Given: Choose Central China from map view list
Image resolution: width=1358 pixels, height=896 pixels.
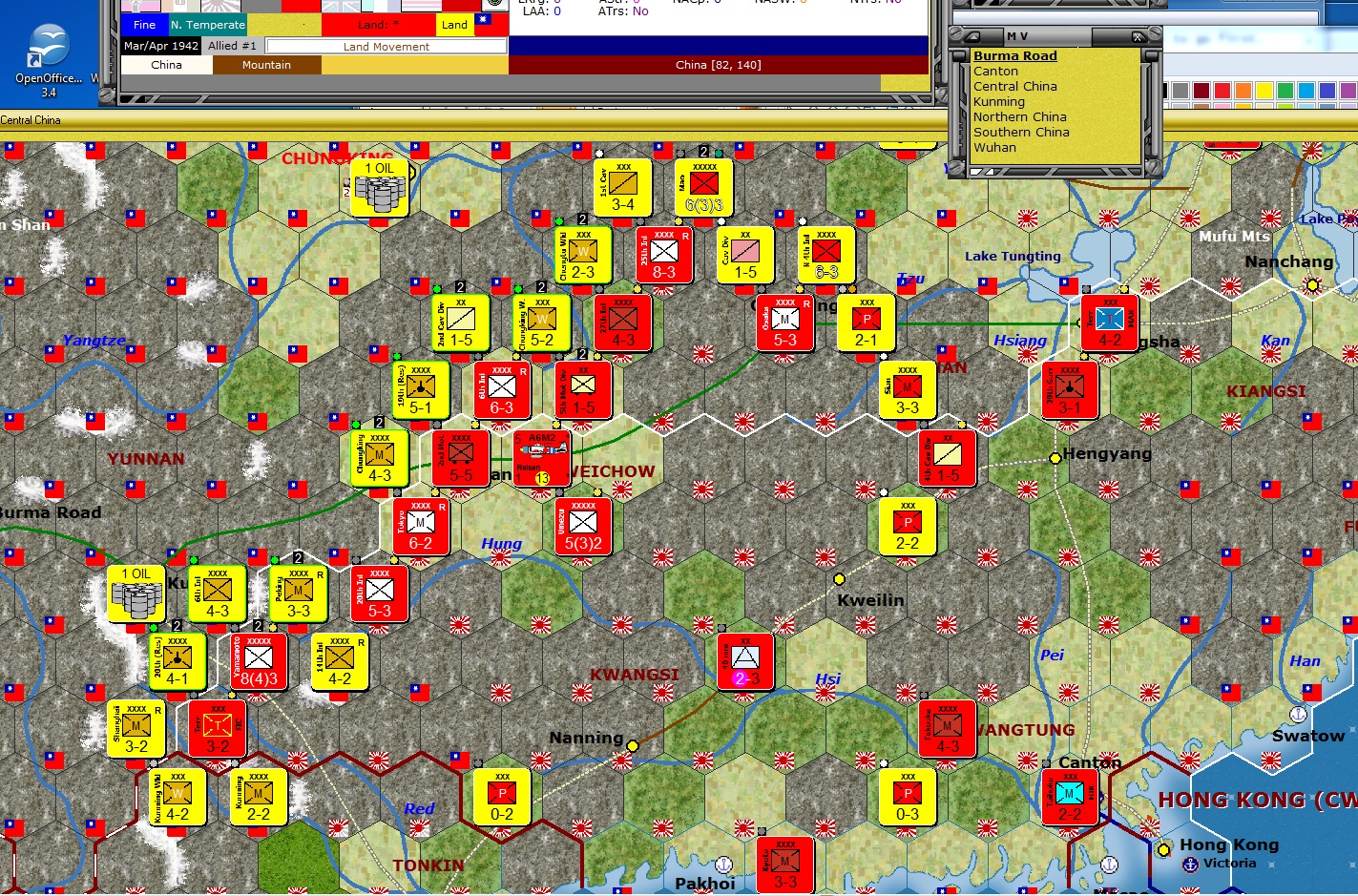Looking at the screenshot, I should 1015,87.
